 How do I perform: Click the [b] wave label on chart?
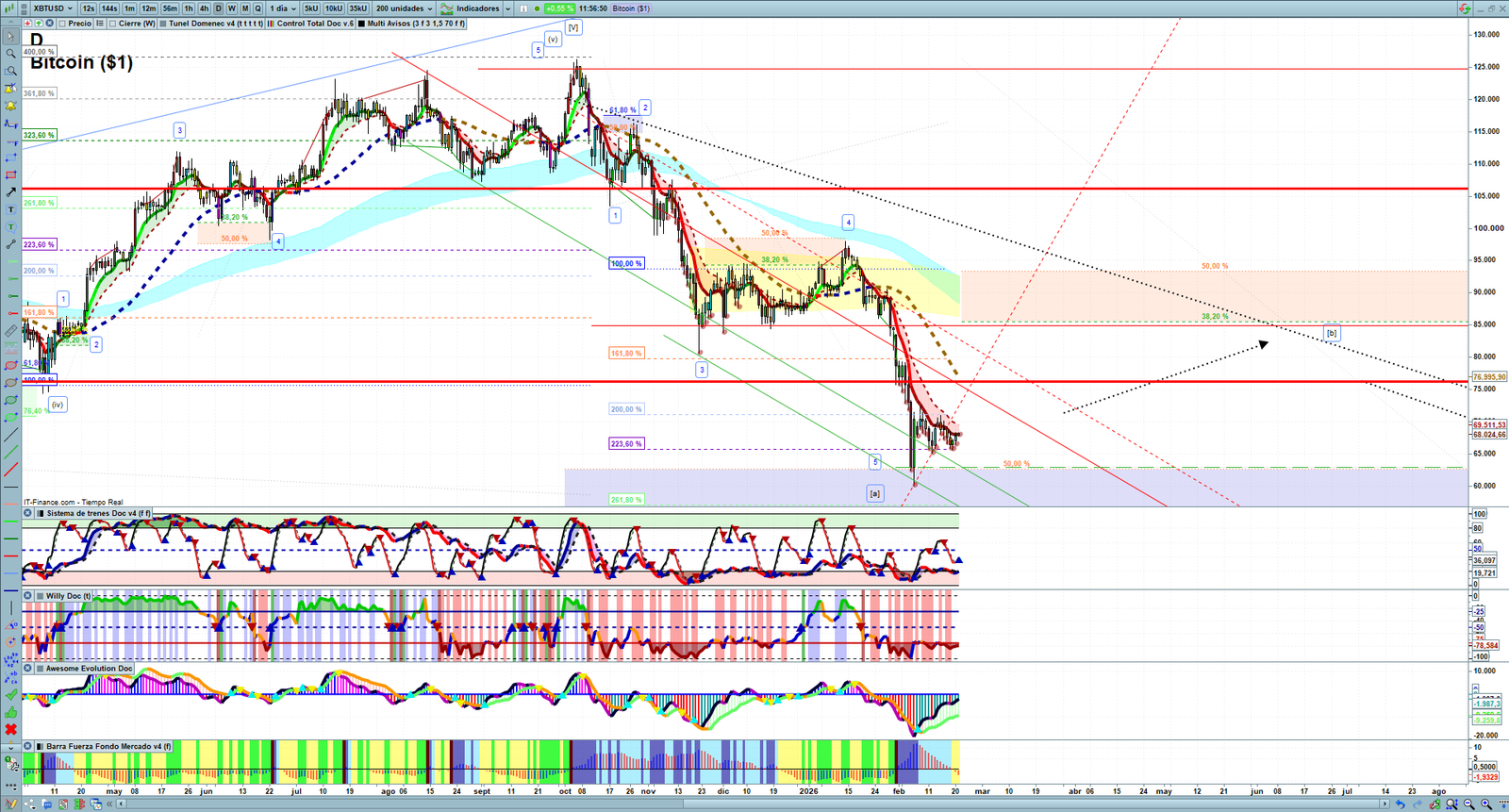(1331, 333)
